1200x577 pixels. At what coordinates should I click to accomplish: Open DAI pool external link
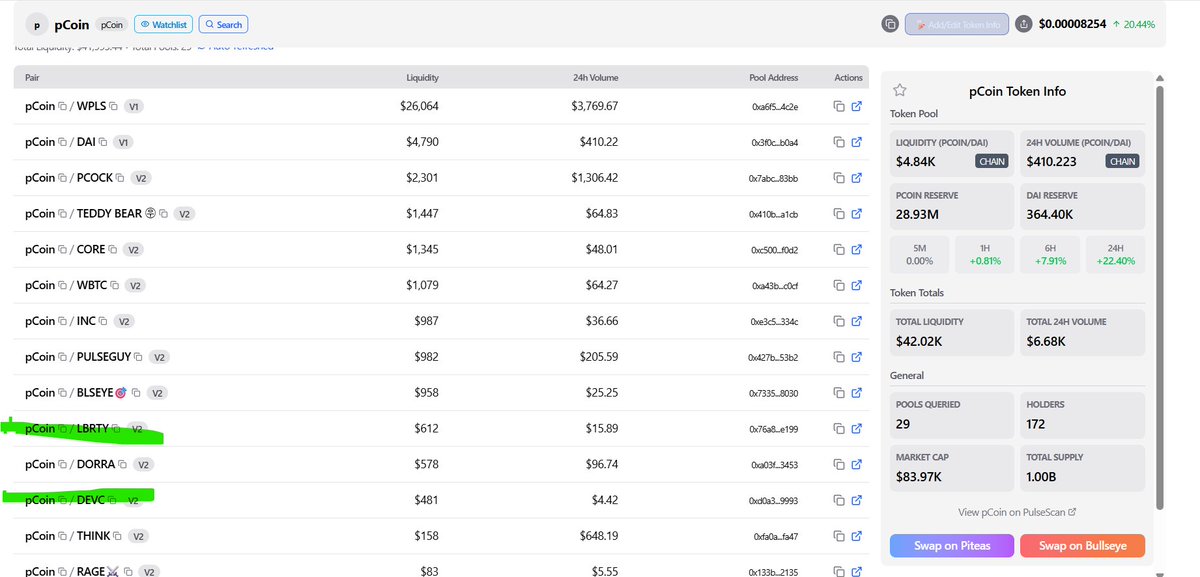click(856, 142)
